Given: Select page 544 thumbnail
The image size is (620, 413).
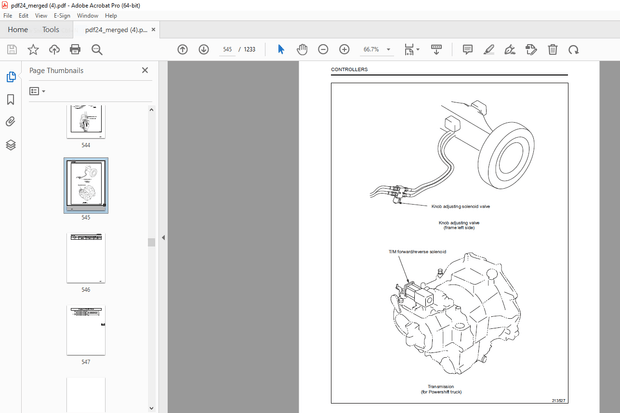Looking at the screenshot, I should [86, 122].
